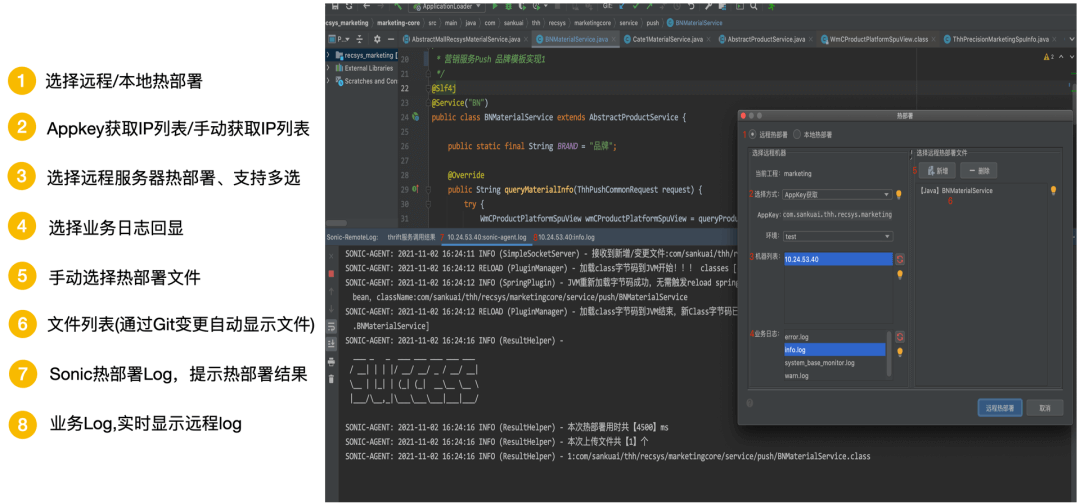This screenshot has height=503, width=1080.
Task: Select machine 10.24.53.40 in list
Action: [x=838, y=259]
